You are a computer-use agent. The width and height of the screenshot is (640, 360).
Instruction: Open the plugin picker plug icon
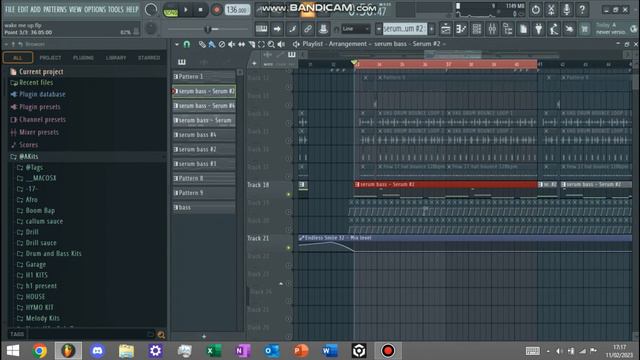coord(539,29)
